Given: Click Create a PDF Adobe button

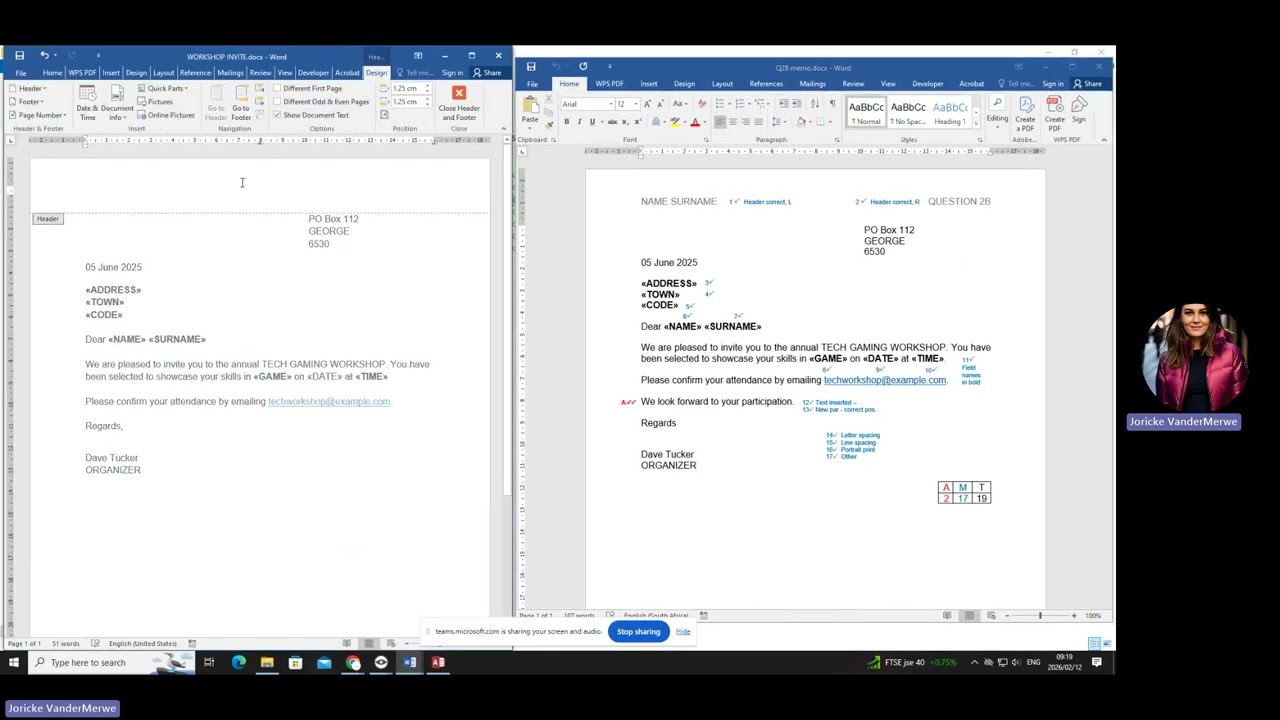Looking at the screenshot, I should [1025, 113].
